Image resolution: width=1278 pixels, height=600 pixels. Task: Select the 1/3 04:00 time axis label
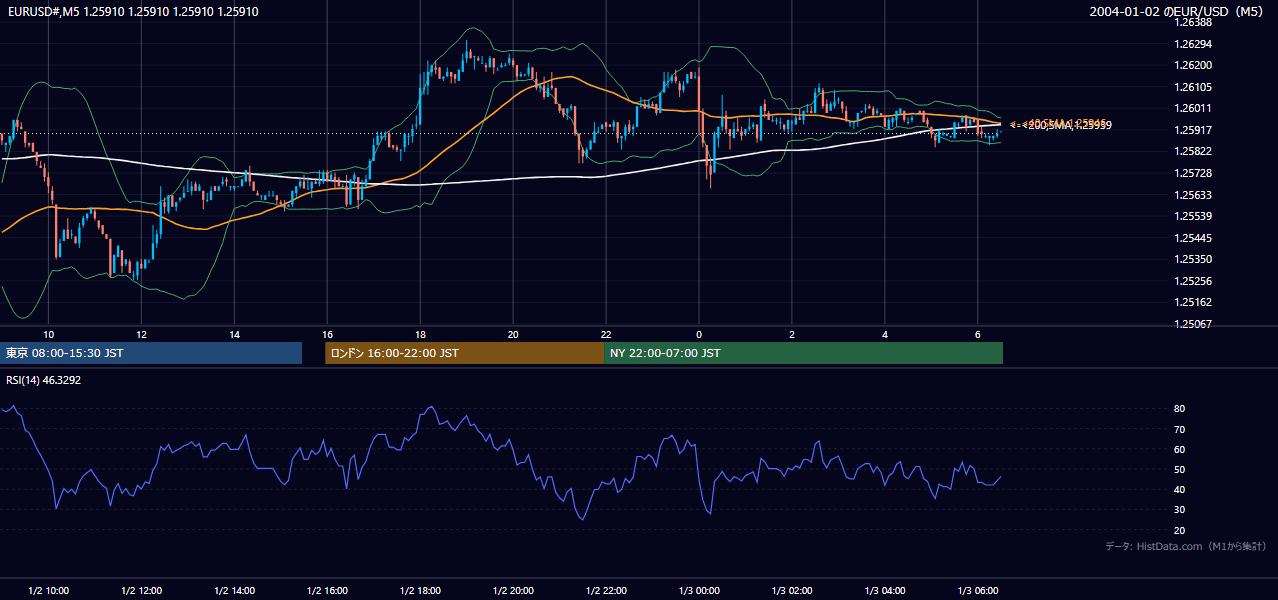[885, 591]
